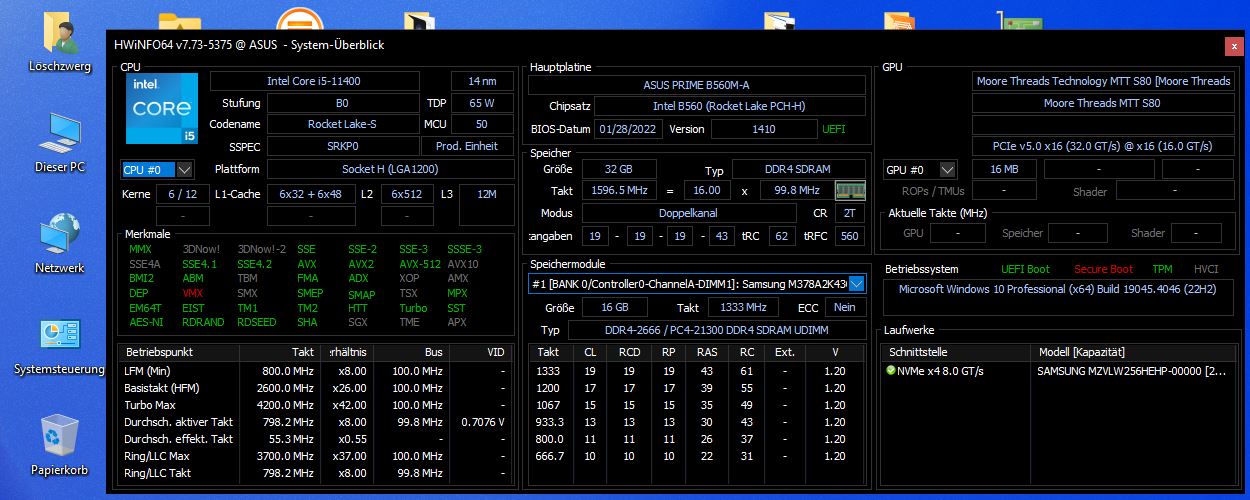Select the Netzwerk desktop icon
This screenshot has width=1250, height=500.
tap(60, 244)
